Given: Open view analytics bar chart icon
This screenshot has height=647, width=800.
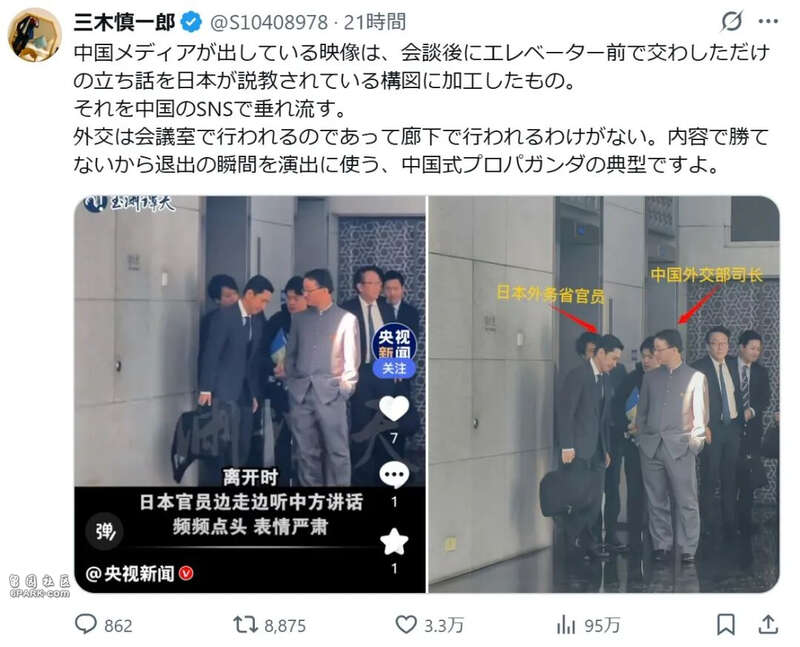Looking at the screenshot, I should pos(566,625).
